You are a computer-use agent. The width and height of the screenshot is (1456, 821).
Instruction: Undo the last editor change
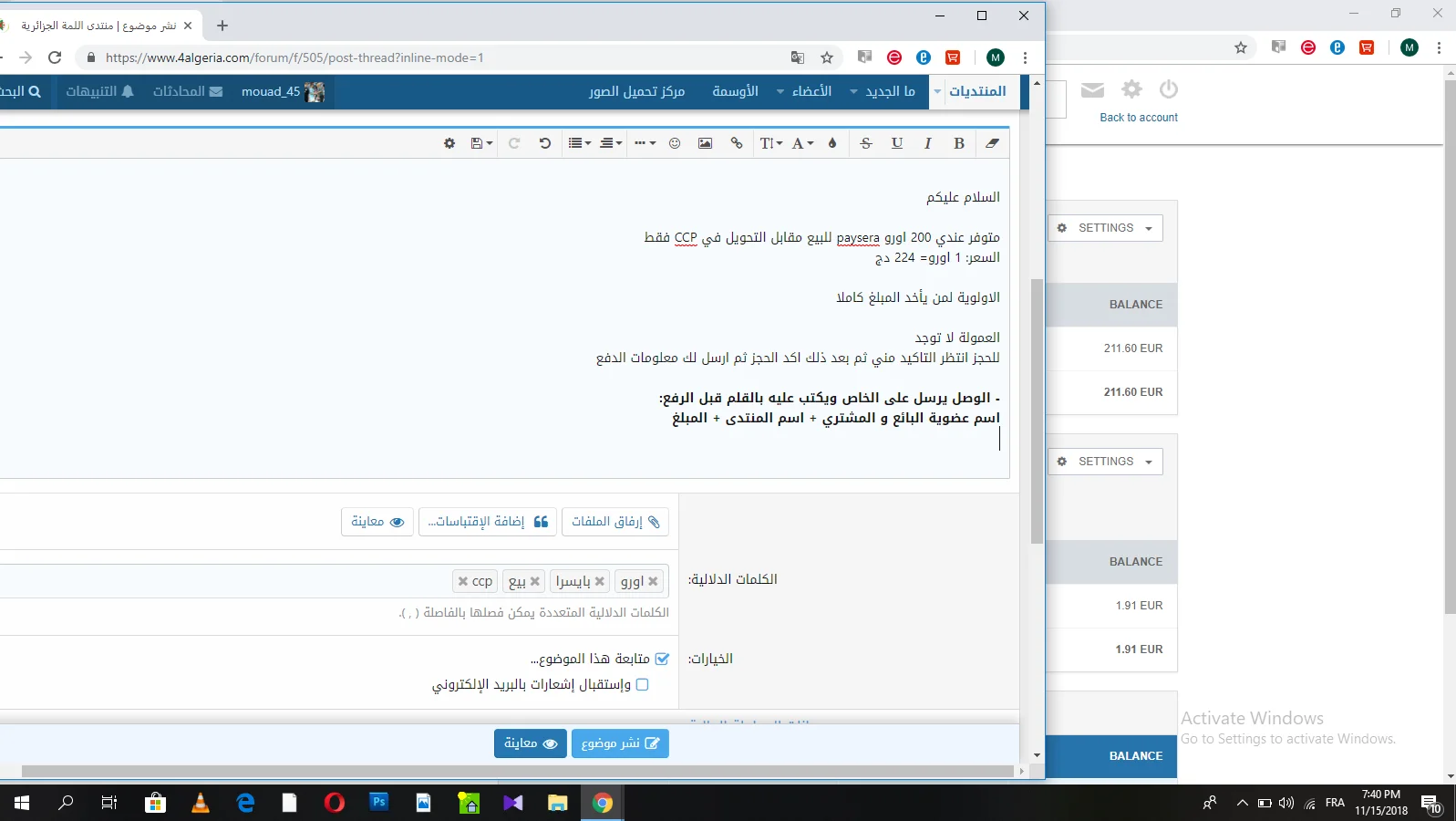[545, 143]
